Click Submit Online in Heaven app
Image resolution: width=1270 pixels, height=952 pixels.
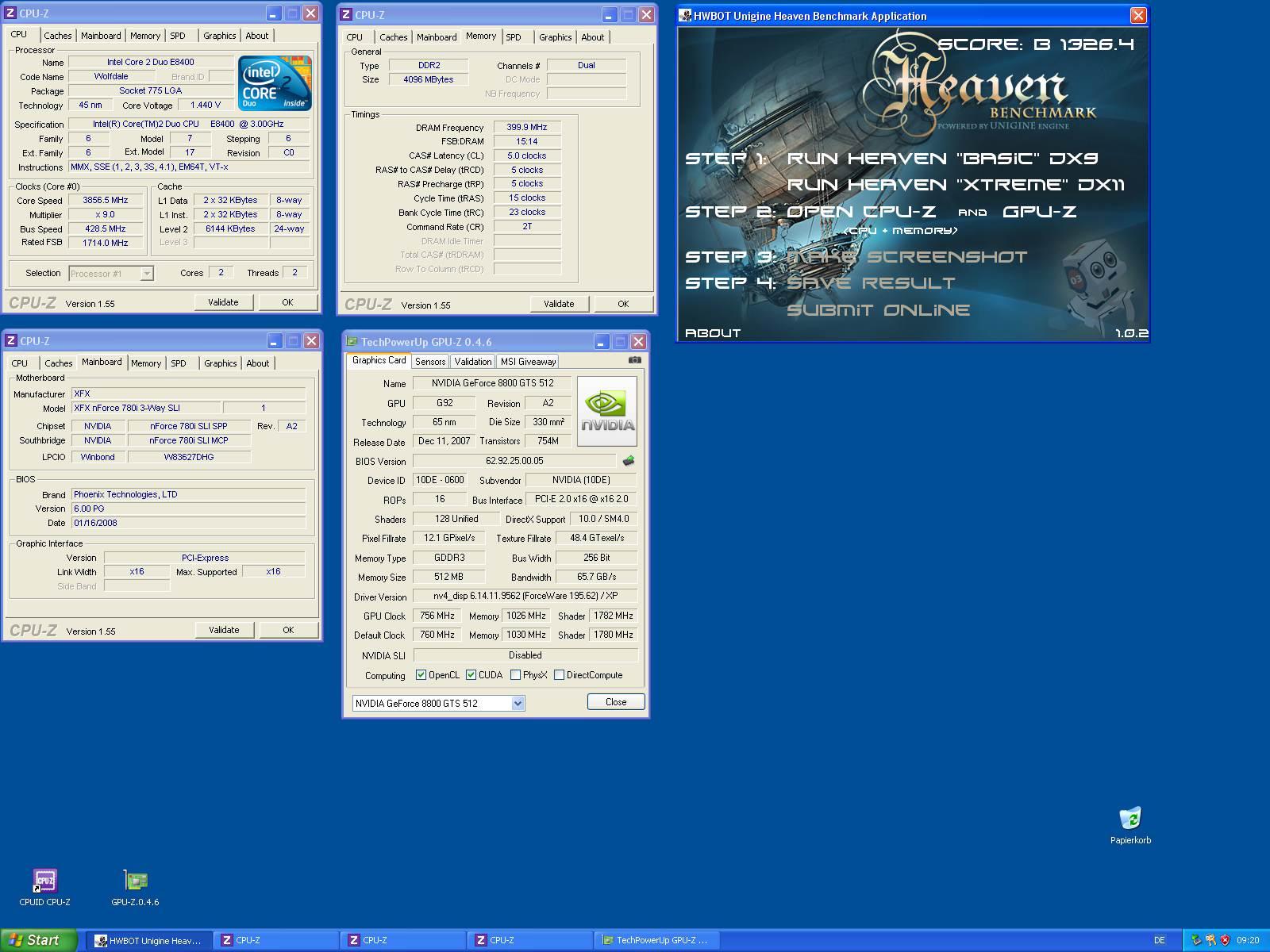click(x=878, y=310)
